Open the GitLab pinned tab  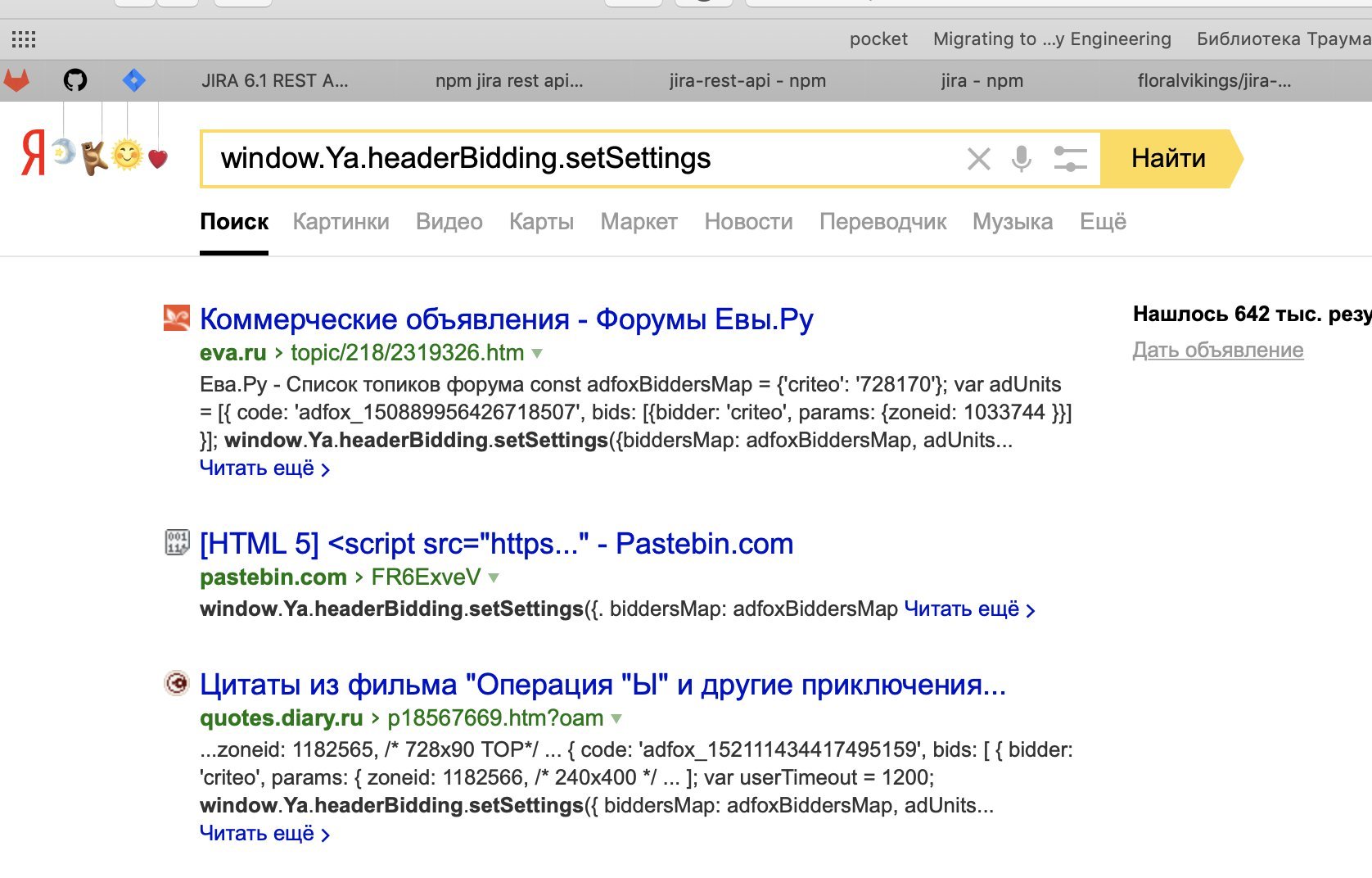16,80
